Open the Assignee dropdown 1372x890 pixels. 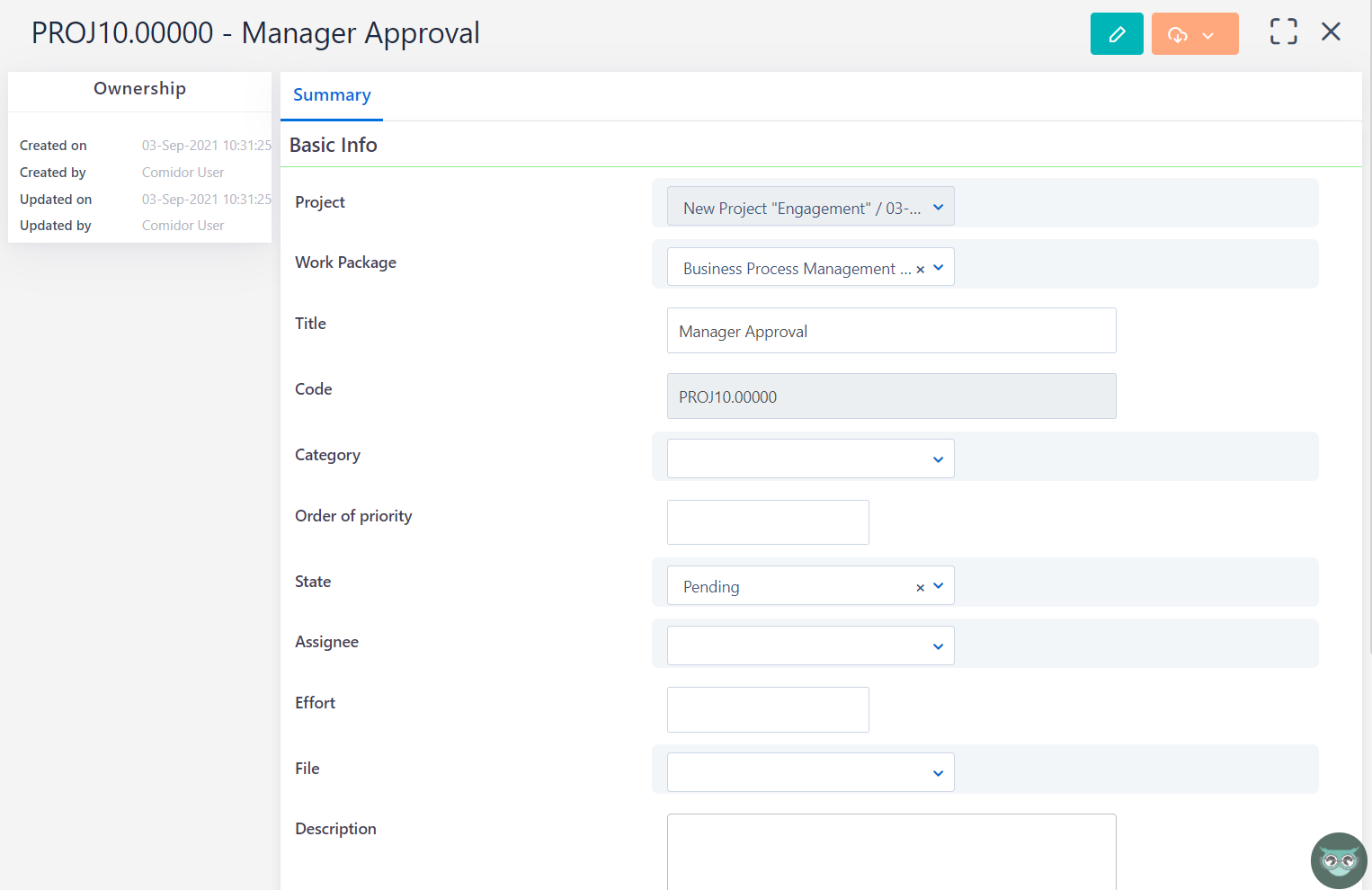click(938, 645)
